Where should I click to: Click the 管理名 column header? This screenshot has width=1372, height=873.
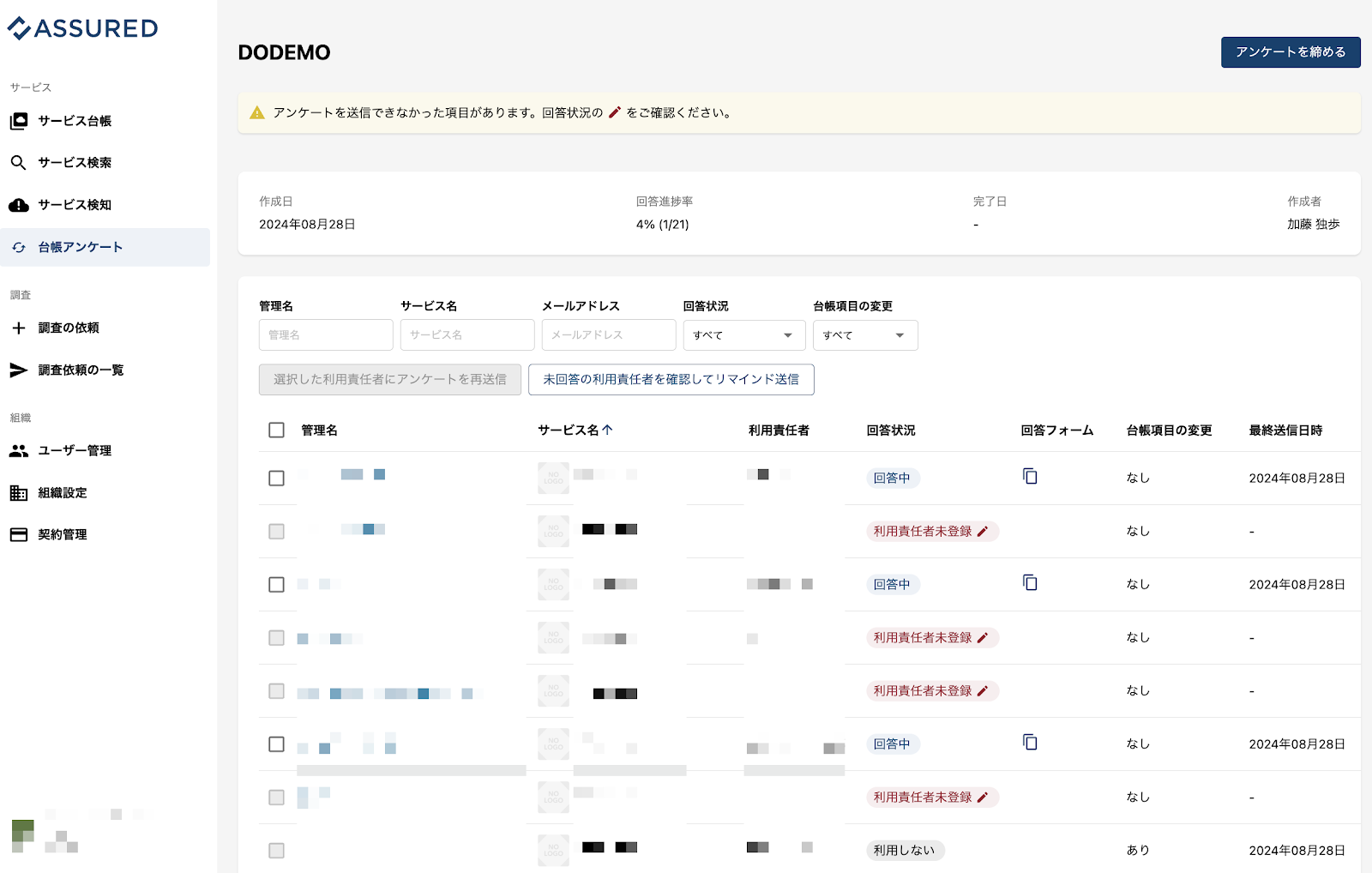(x=319, y=430)
